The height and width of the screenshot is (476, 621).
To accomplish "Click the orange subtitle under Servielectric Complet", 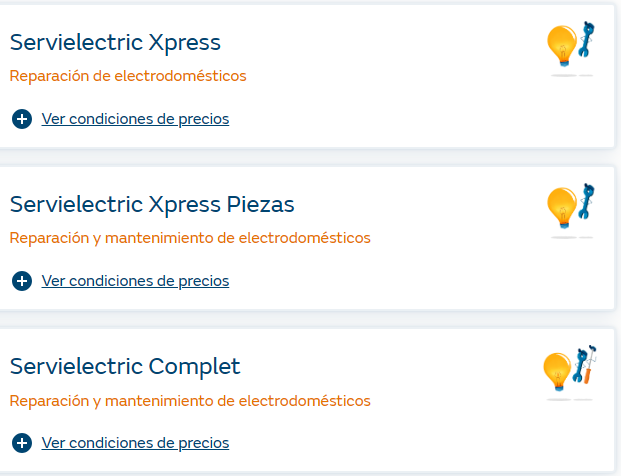I will pyautogui.click(x=190, y=401).
